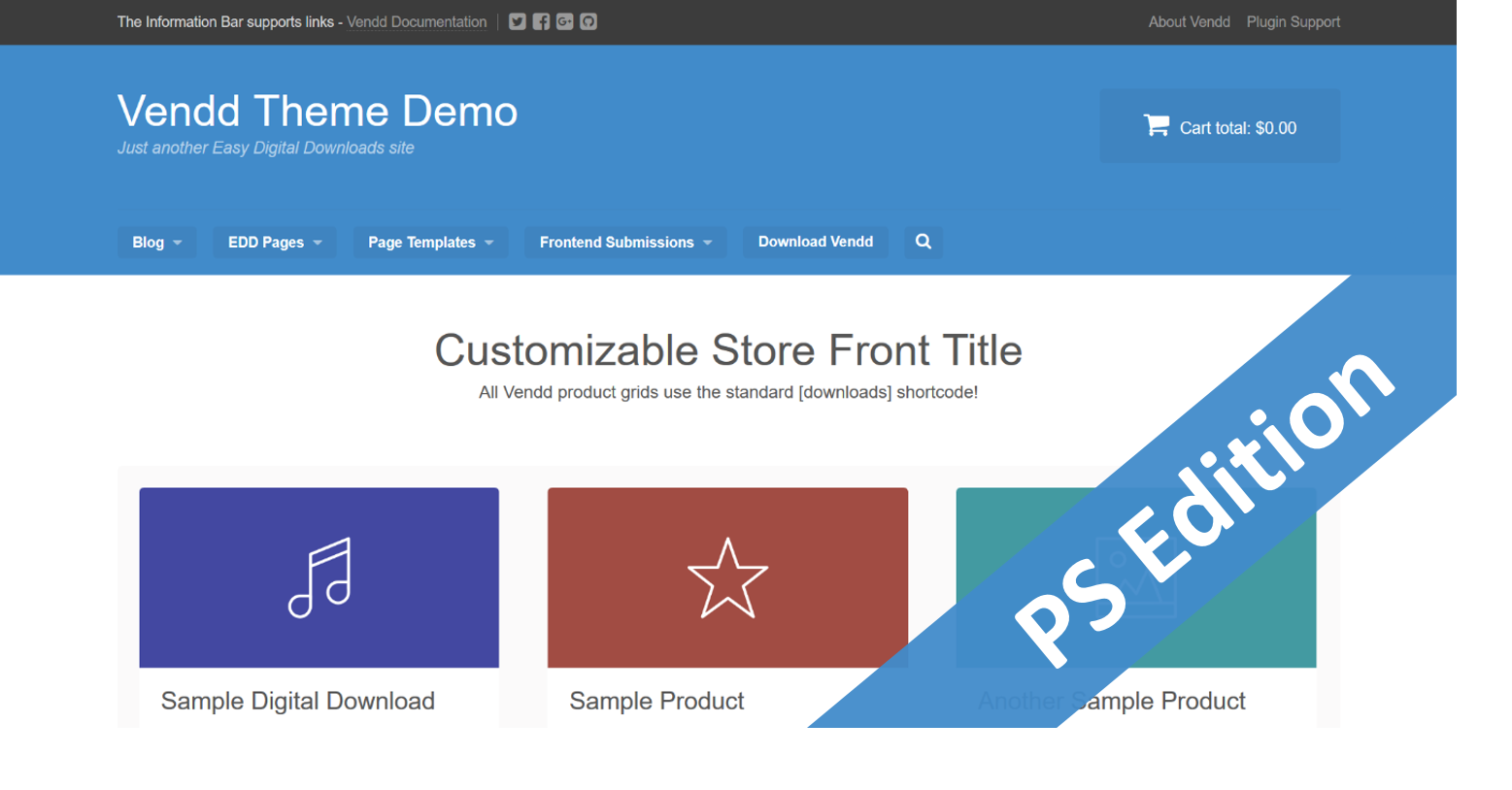The width and height of the screenshot is (1512, 790).
Task: Expand the EDD Pages dropdown menu
Action: click(275, 243)
